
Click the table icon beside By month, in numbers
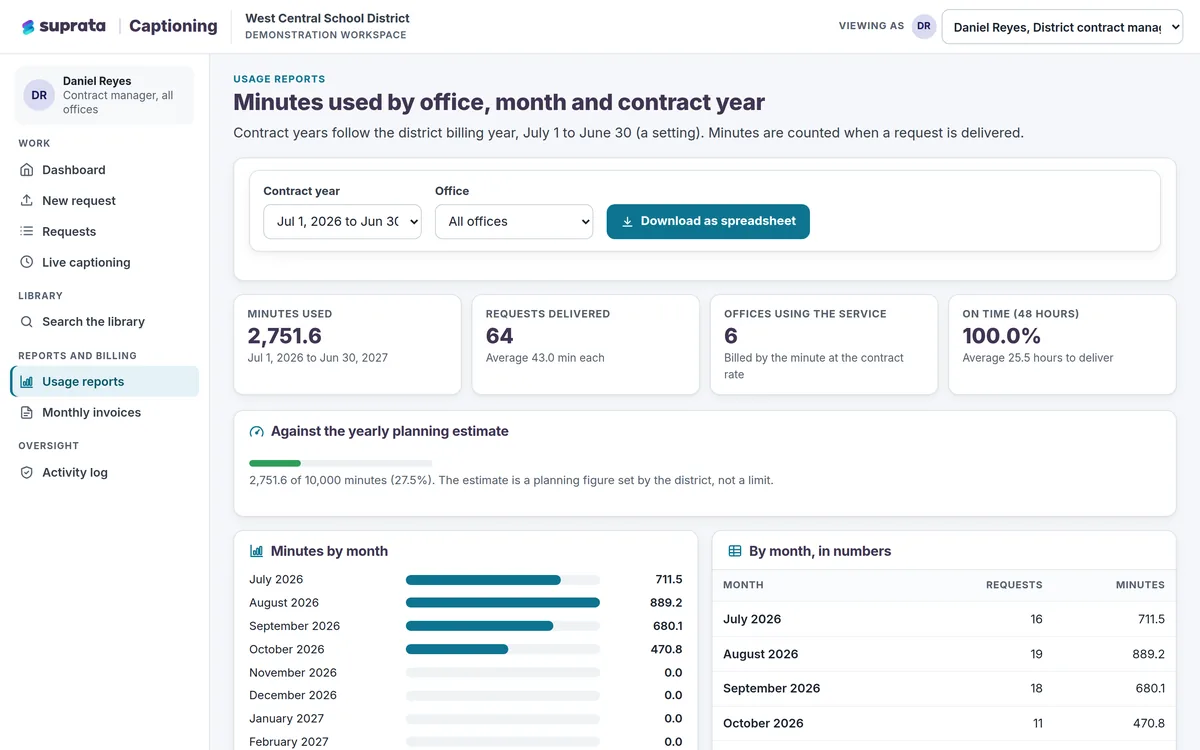[734, 551]
